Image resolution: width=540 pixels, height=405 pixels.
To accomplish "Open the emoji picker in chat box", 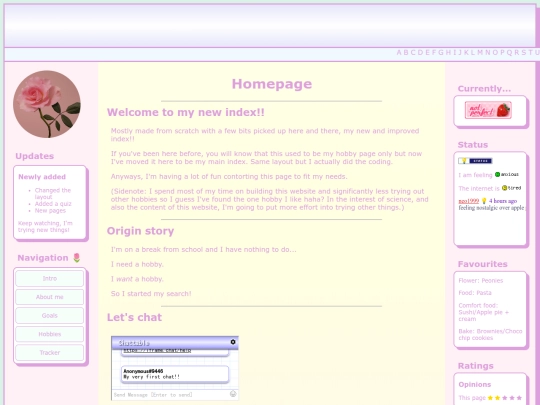I will click(x=233, y=394).
